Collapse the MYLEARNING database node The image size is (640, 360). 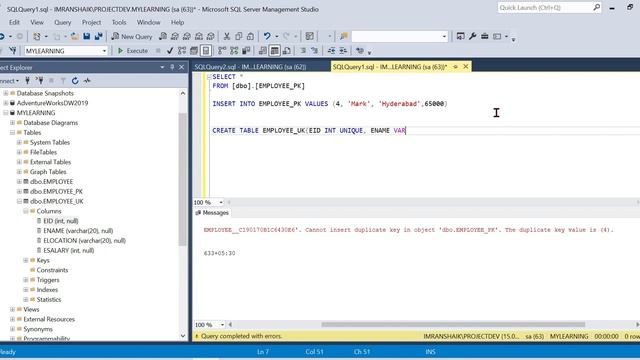6,113
